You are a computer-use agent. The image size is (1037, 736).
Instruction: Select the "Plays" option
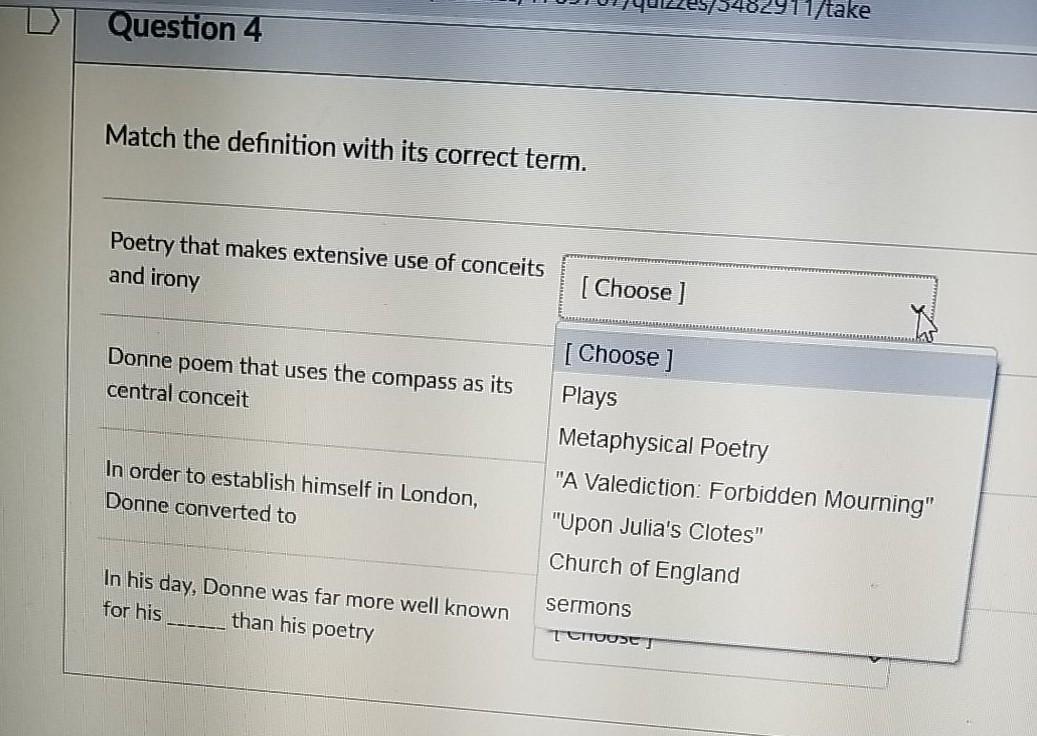[x=590, y=397]
